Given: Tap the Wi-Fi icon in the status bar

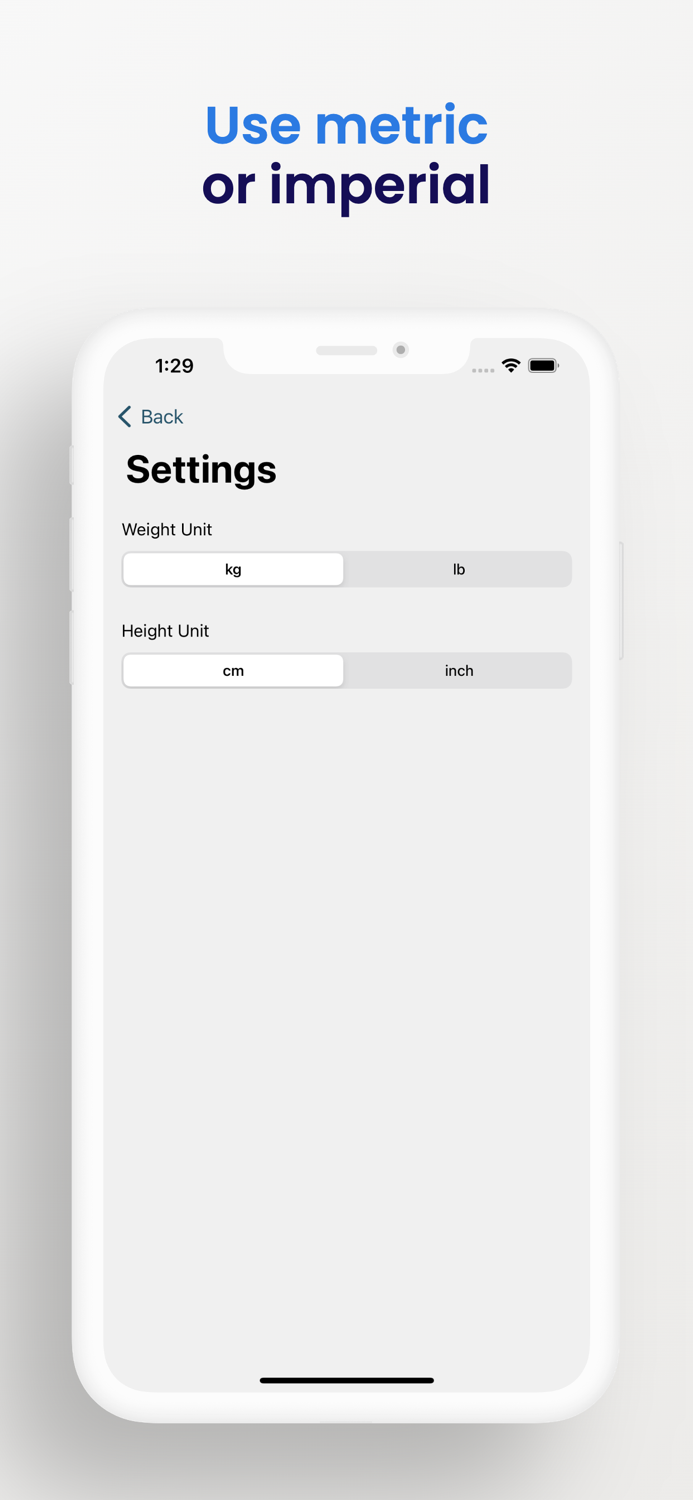Looking at the screenshot, I should point(512,366).
